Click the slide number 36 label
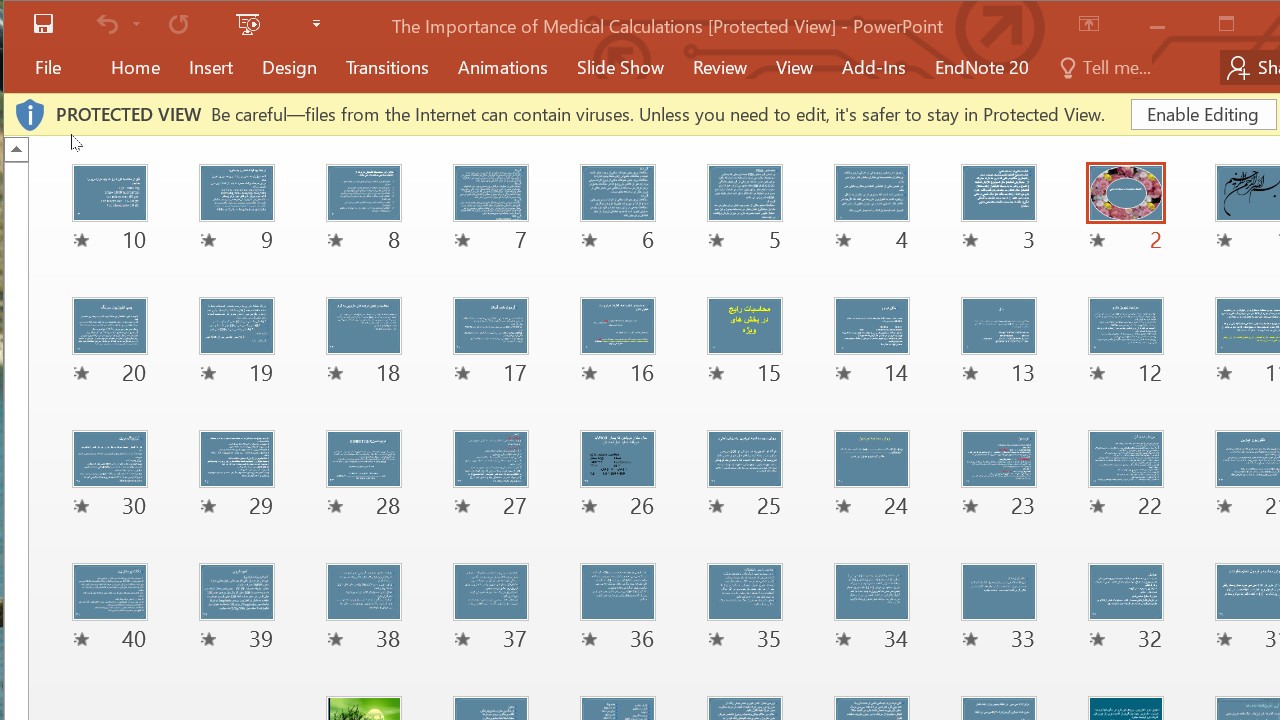 [641, 639]
